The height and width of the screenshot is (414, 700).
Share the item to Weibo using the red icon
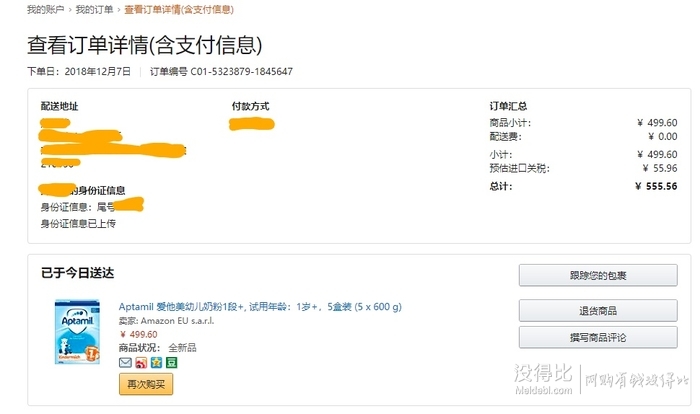141,362
